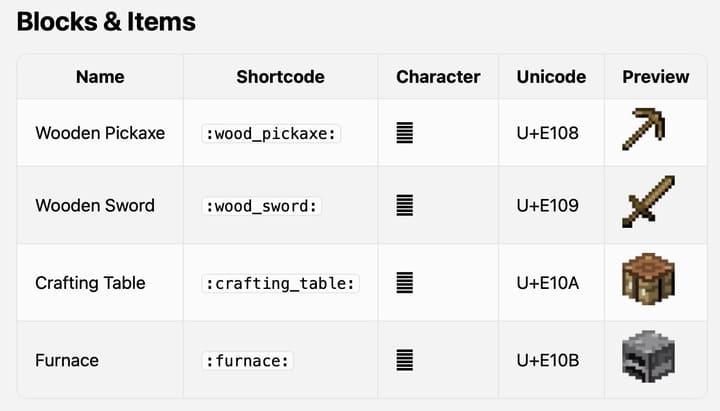Viewport: 720px width, 411px height.
Task: Click the :furnace: shortcode
Action: [x=248, y=359]
